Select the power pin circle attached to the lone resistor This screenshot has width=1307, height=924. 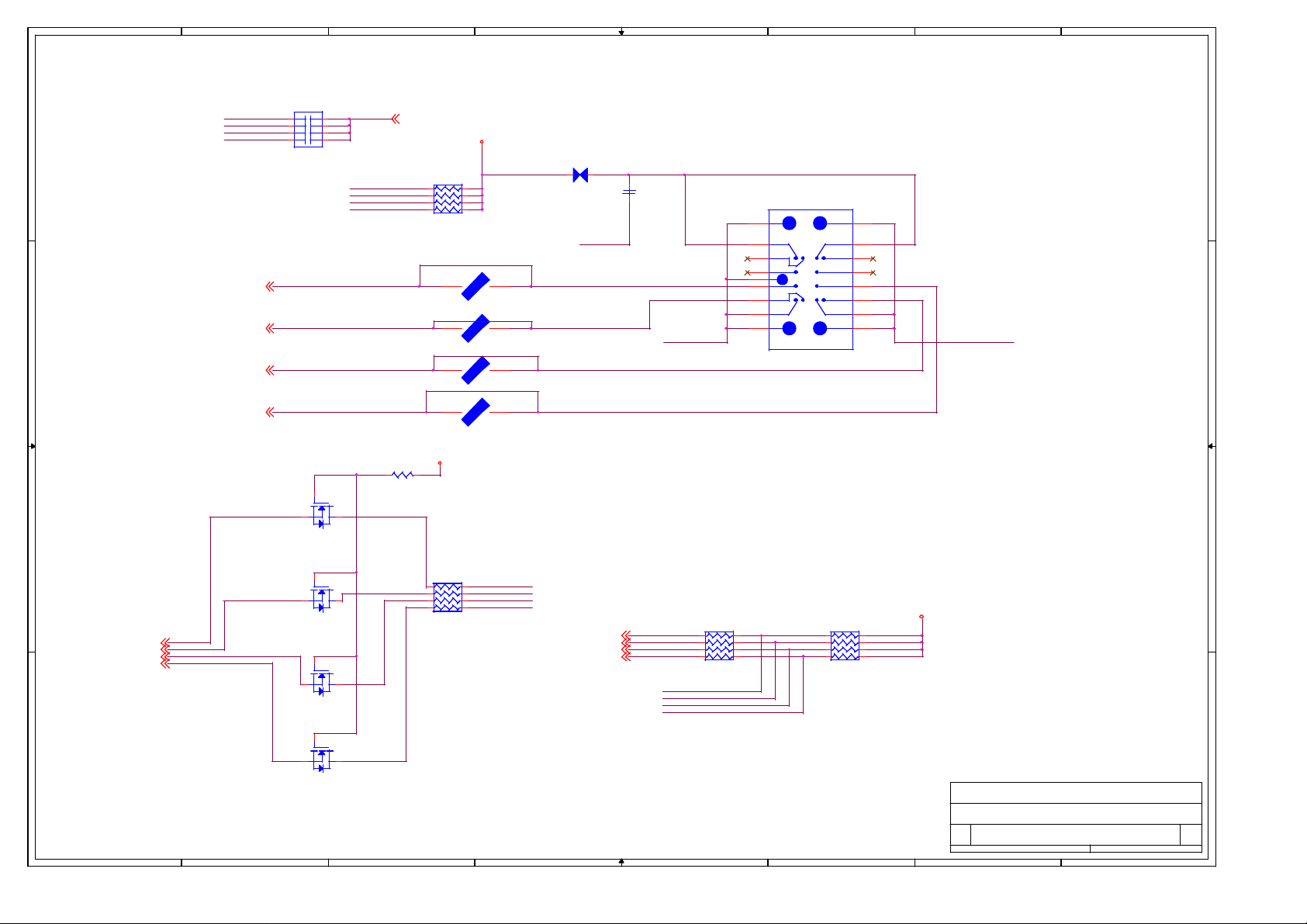(440, 462)
